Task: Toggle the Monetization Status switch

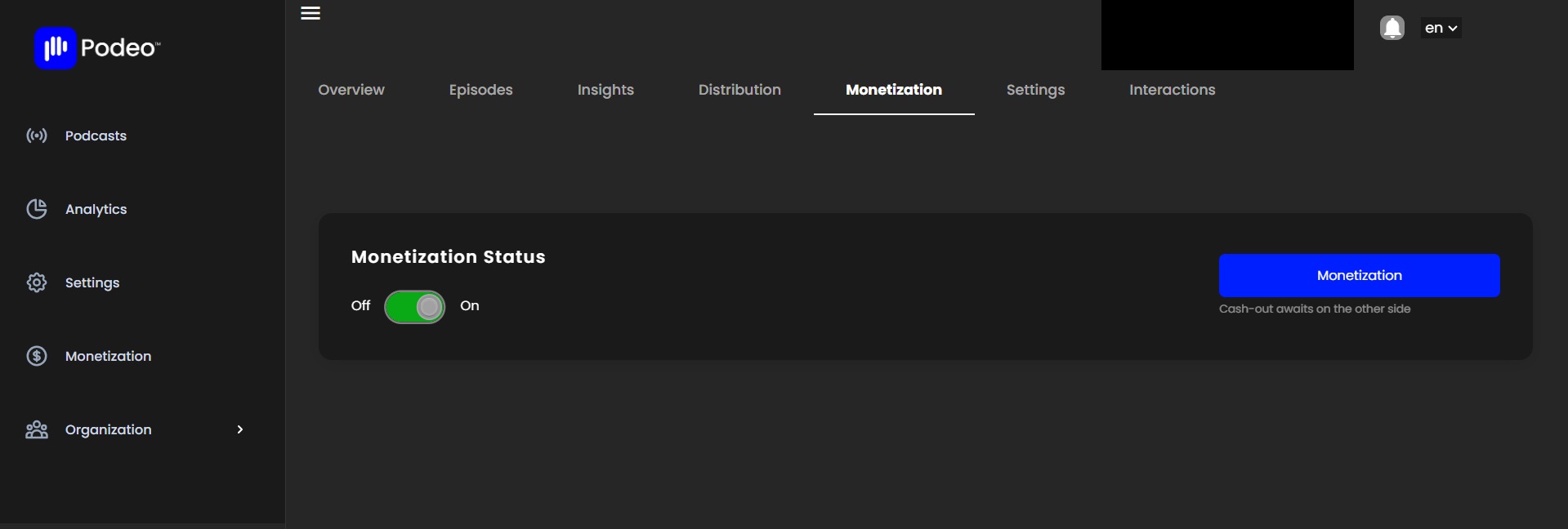Action: pyautogui.click(x=414, y=307)
